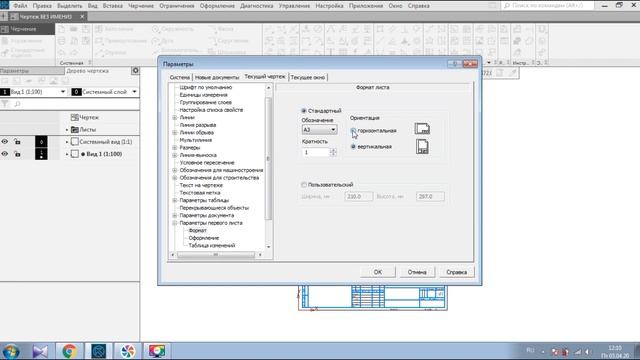Open the Файл menu

[x=20, y=6]
